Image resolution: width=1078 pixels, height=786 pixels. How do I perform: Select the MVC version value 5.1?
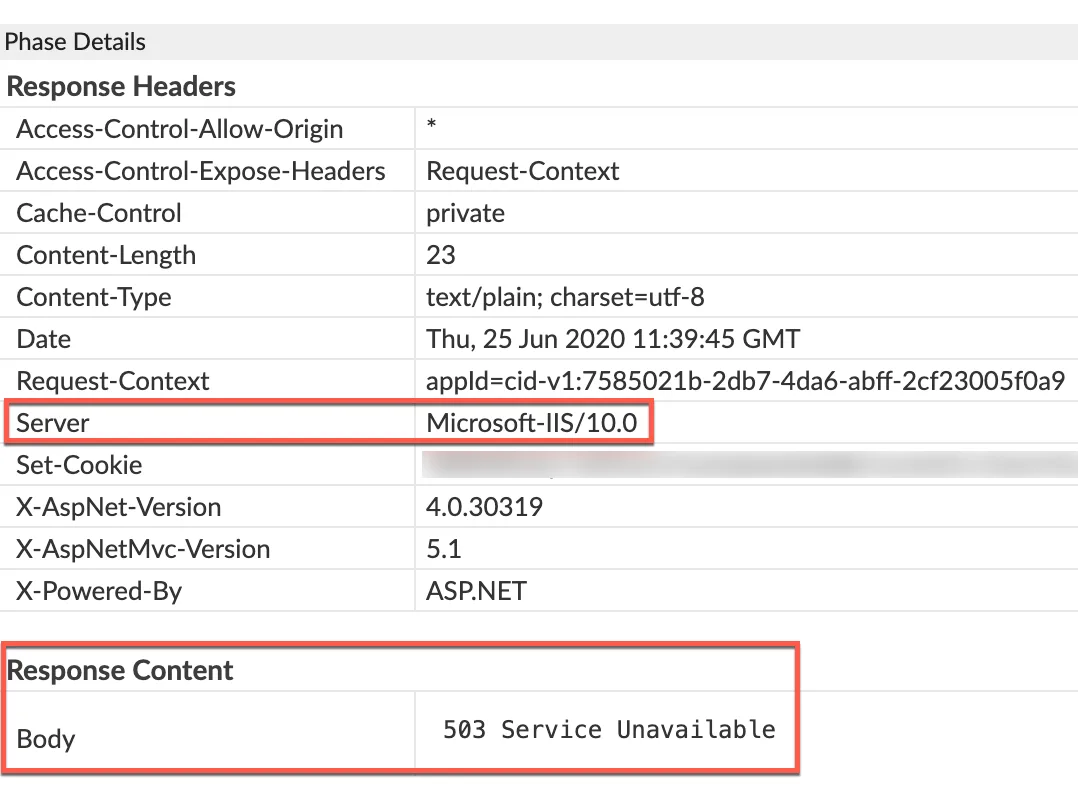pos(443,549)
